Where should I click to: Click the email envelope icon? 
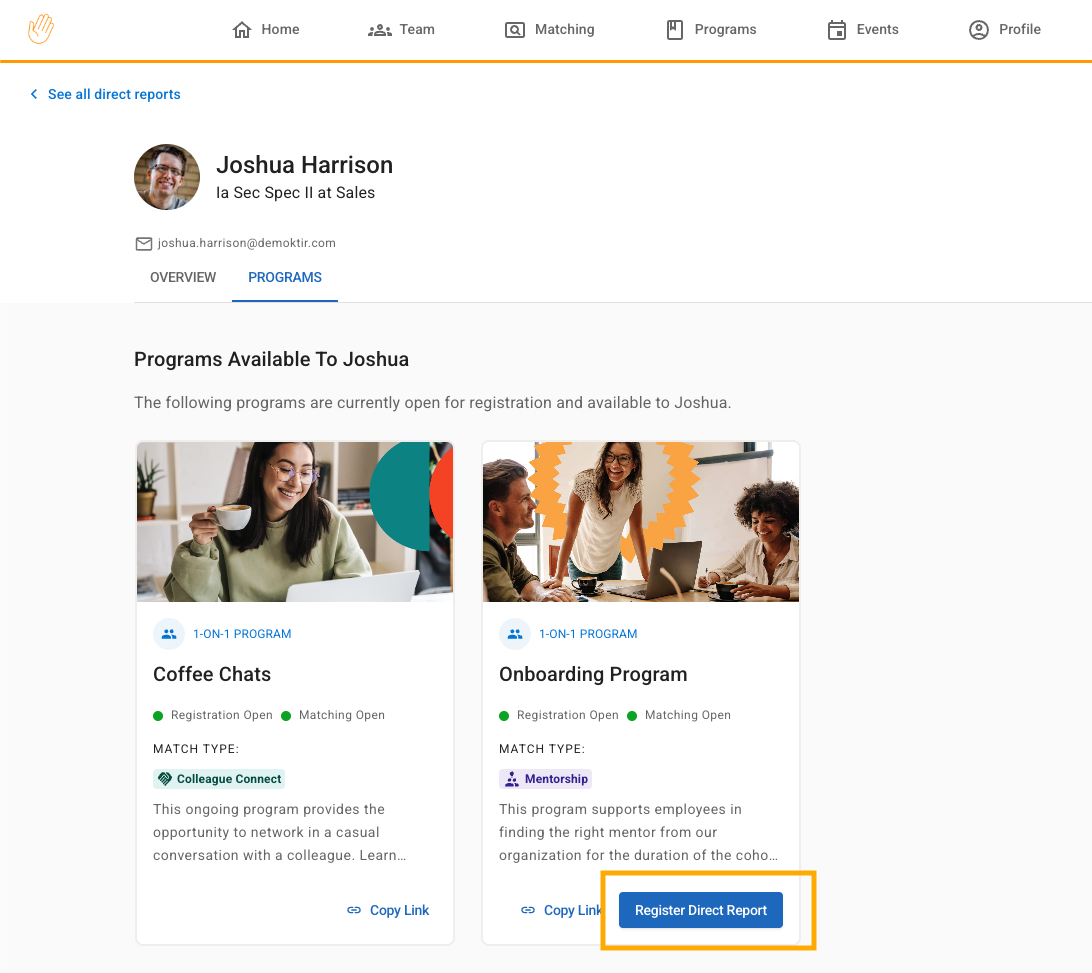tap(144, 243)
